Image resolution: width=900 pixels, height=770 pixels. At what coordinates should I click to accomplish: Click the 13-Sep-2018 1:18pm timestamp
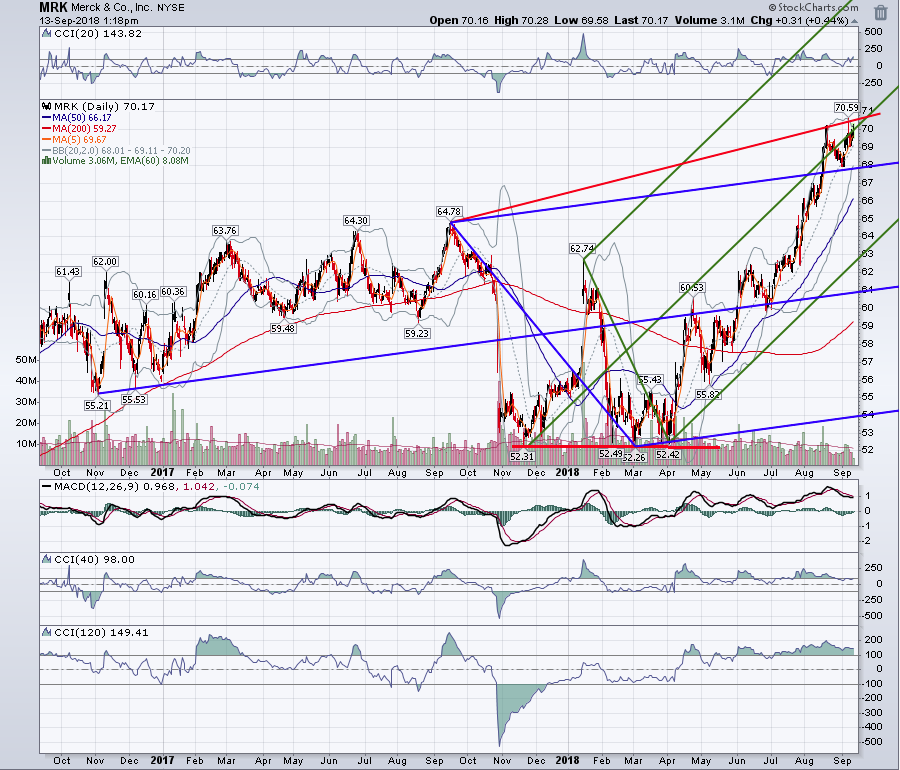point(89,21)
